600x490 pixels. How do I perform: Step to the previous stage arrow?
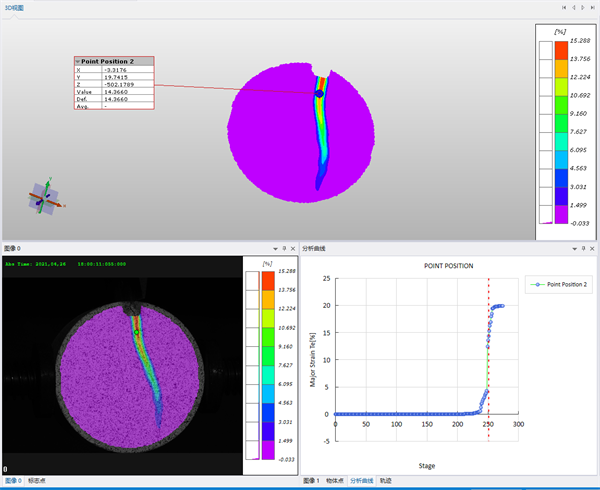pyautogui.click(x=574, y=8)
